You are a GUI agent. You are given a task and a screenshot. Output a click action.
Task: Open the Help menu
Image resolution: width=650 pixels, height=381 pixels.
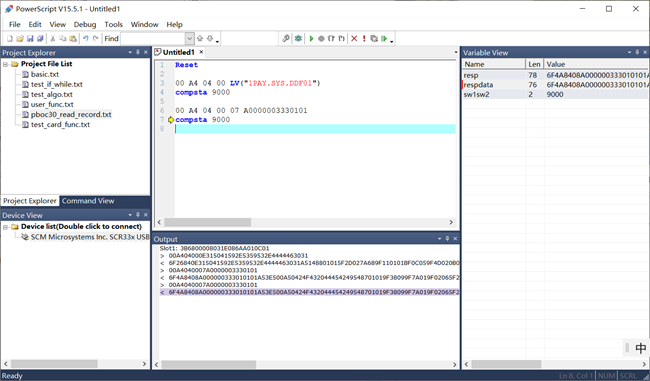(x=175, y=24)
